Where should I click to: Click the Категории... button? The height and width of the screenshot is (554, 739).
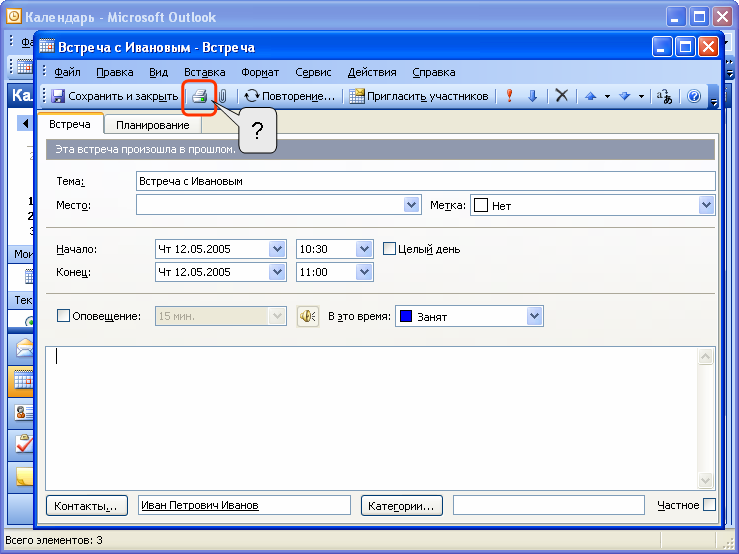click(x=402, y=506)
